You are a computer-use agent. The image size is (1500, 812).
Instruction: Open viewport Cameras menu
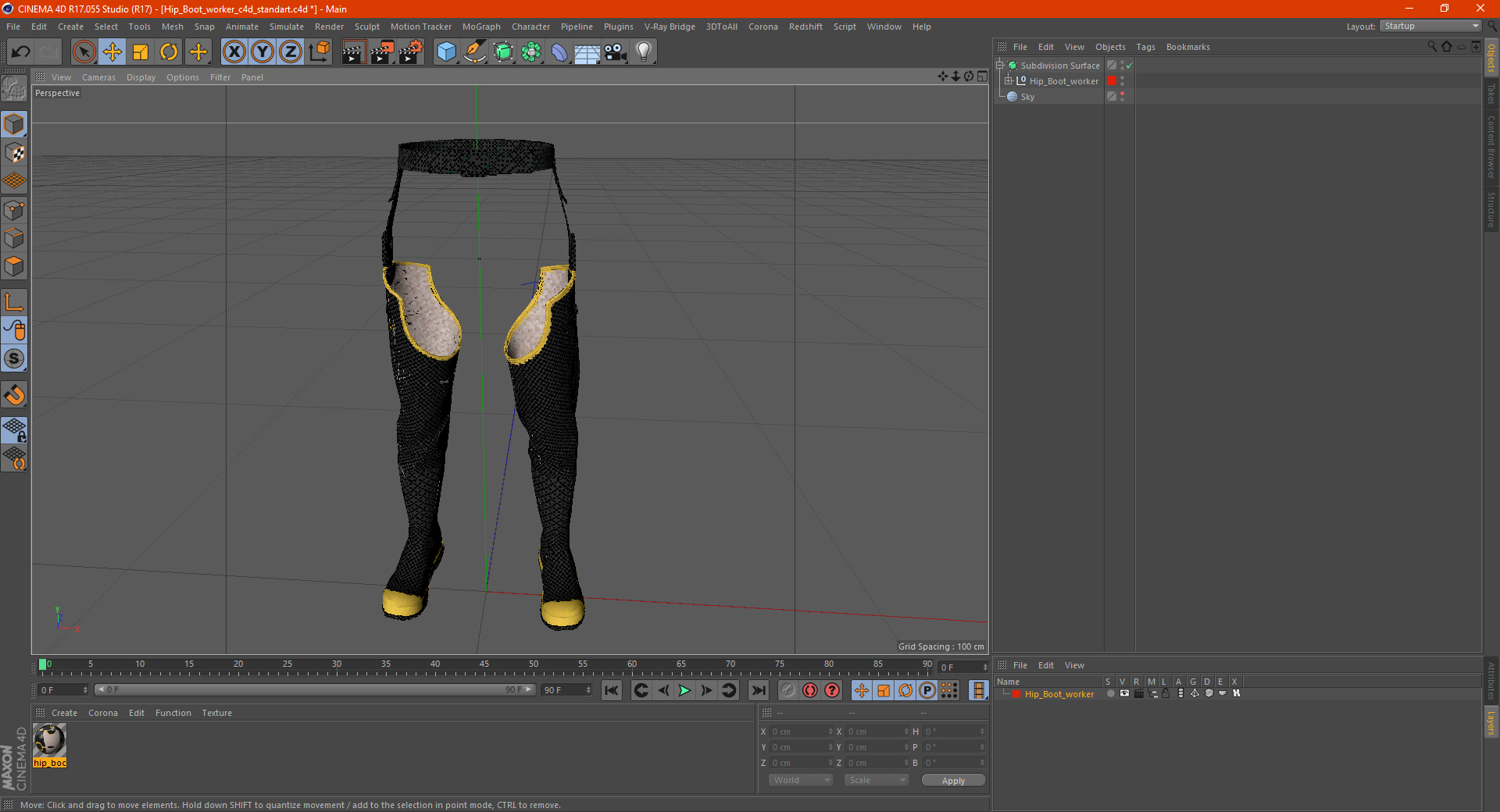pyautogui.click(x=98, y=77)
